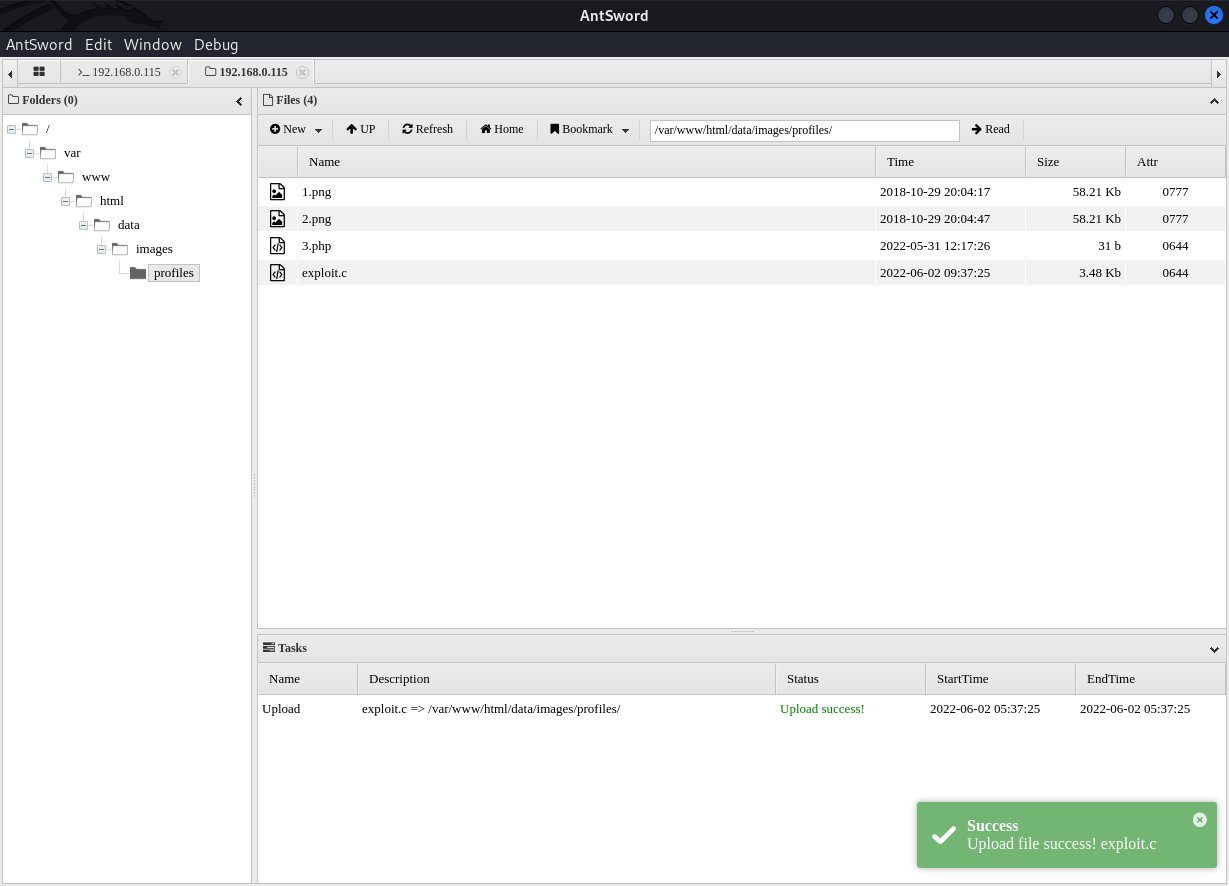Open the Edit menu

point(98,44)
